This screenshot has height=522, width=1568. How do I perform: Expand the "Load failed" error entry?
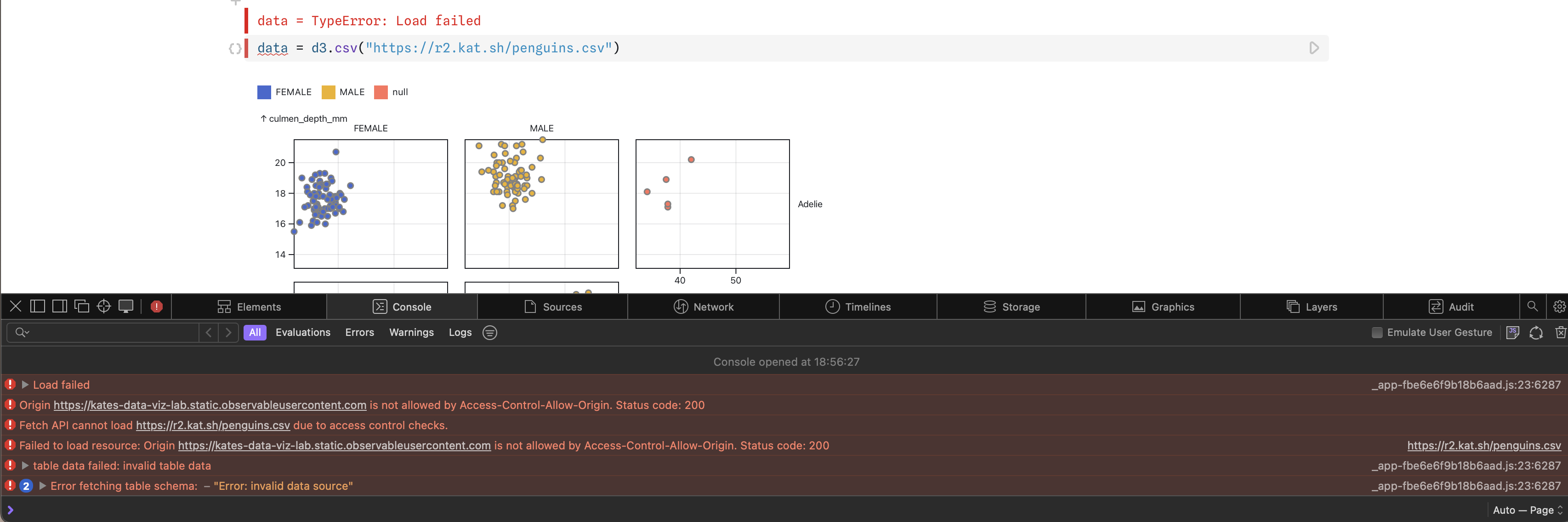(25, 385)
